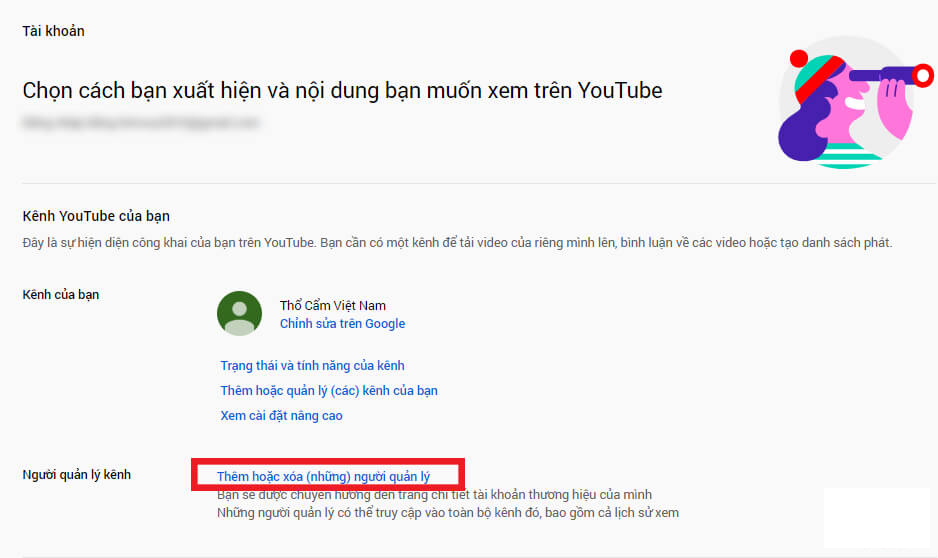938x558 pixels.
Task: Open Thêm hoặc quản lý (các) kênh của bạn
Action: click(329, 391)
